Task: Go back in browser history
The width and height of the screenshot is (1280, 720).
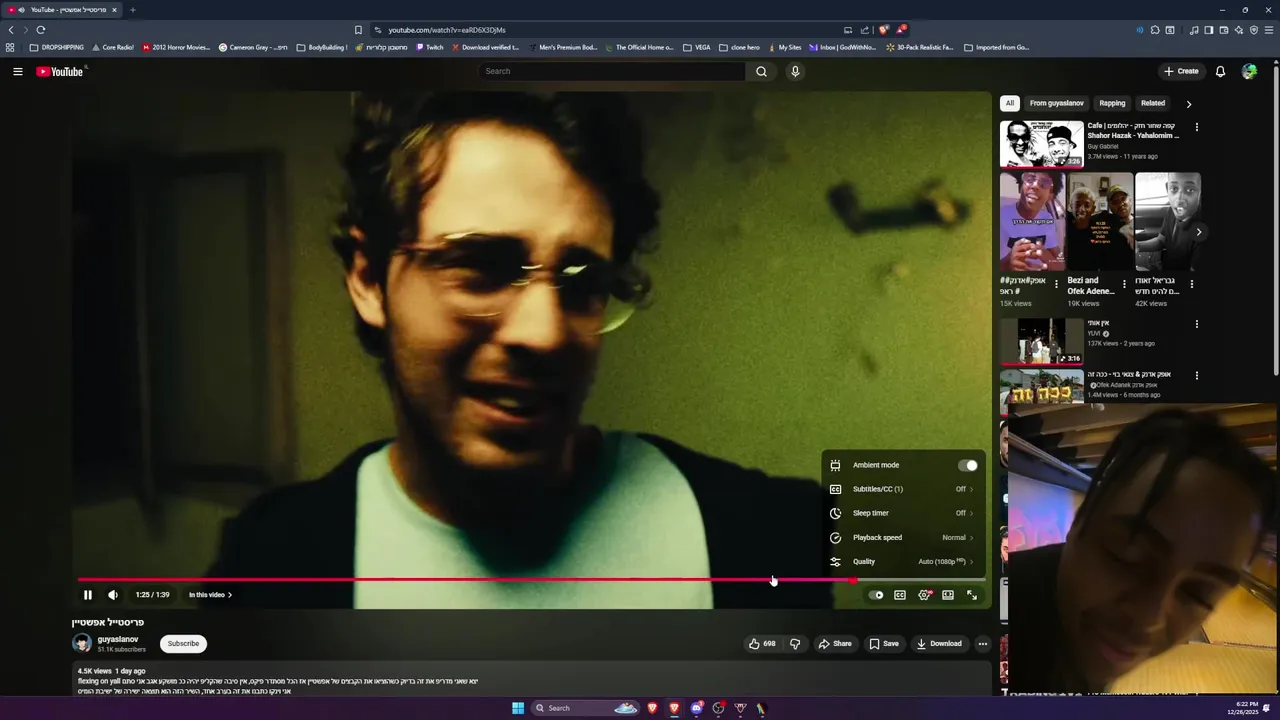Action: [x=11, y=30]
